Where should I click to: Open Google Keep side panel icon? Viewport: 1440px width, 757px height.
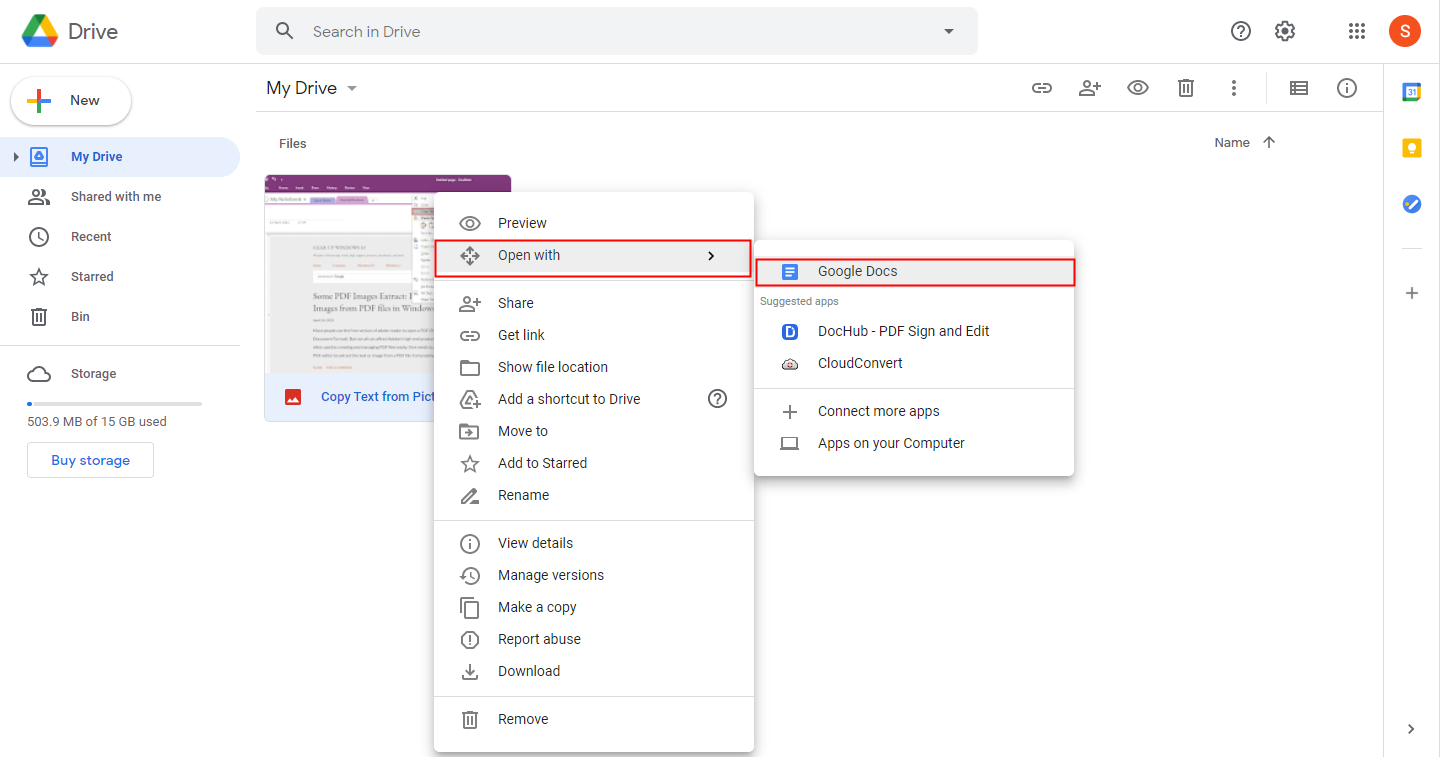coord(1412,148)
